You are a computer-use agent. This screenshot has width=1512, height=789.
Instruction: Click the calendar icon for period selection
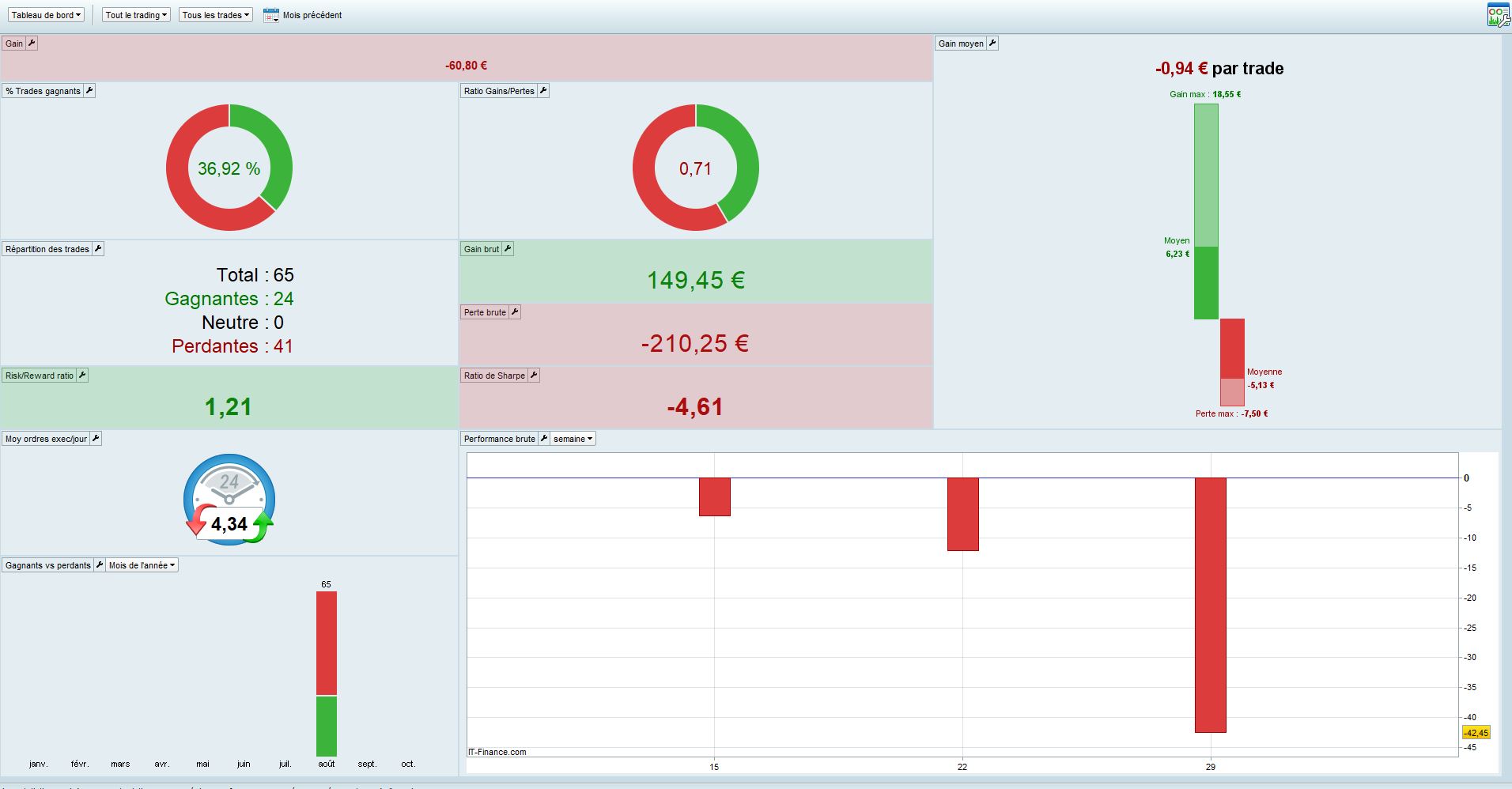click(x=271, y=15)
